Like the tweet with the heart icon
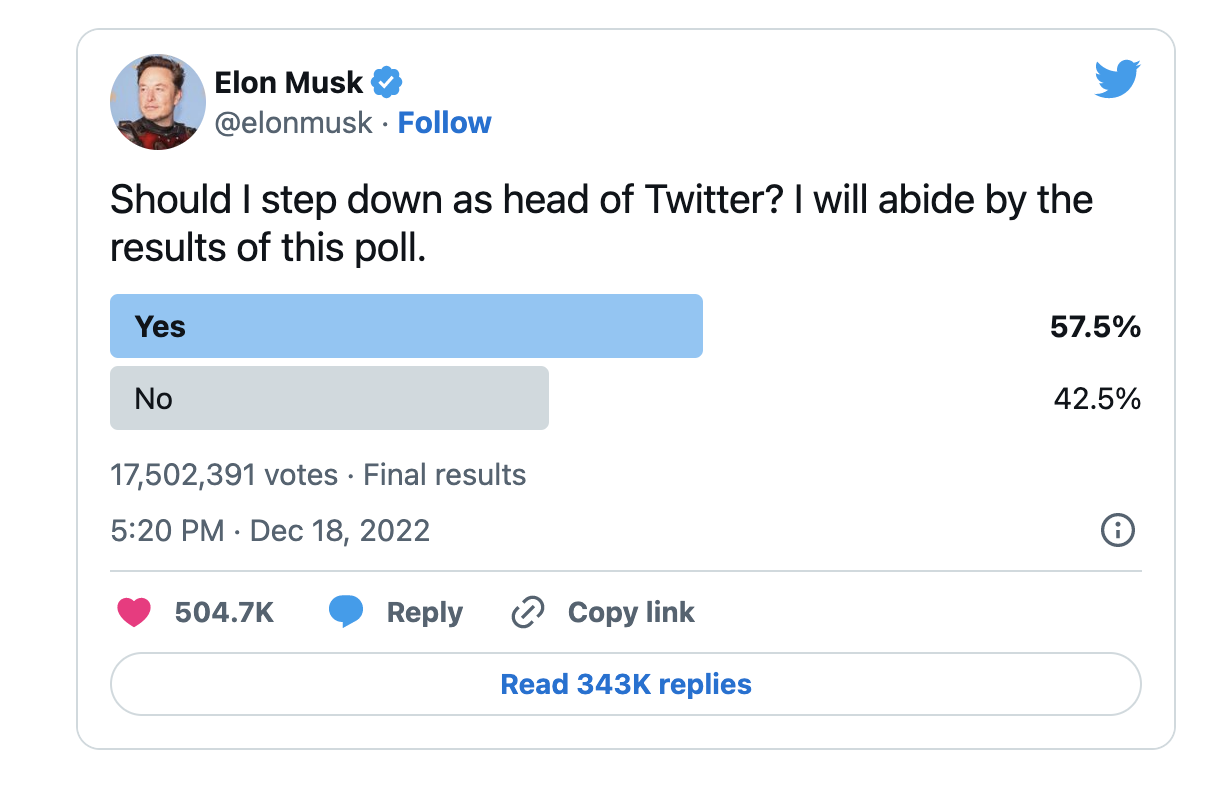 (134, 612)
